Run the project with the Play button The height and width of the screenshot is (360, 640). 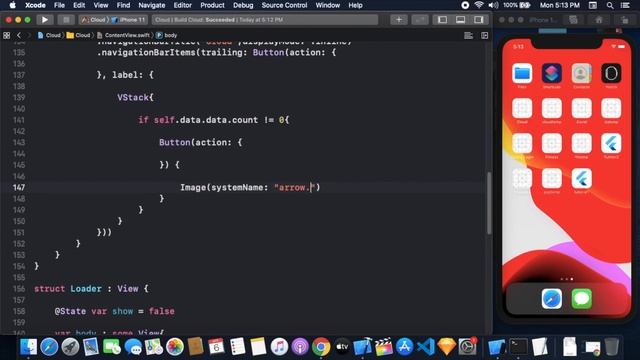tap(44, 20)
